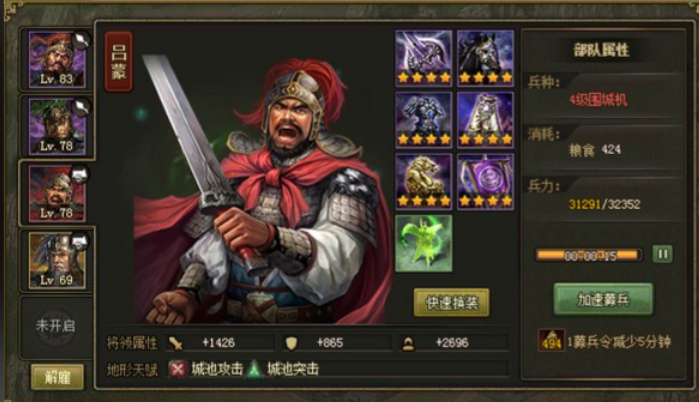699x402 pixels.
Task: Click the 快速换装 quick equip button
Action: 451,303
